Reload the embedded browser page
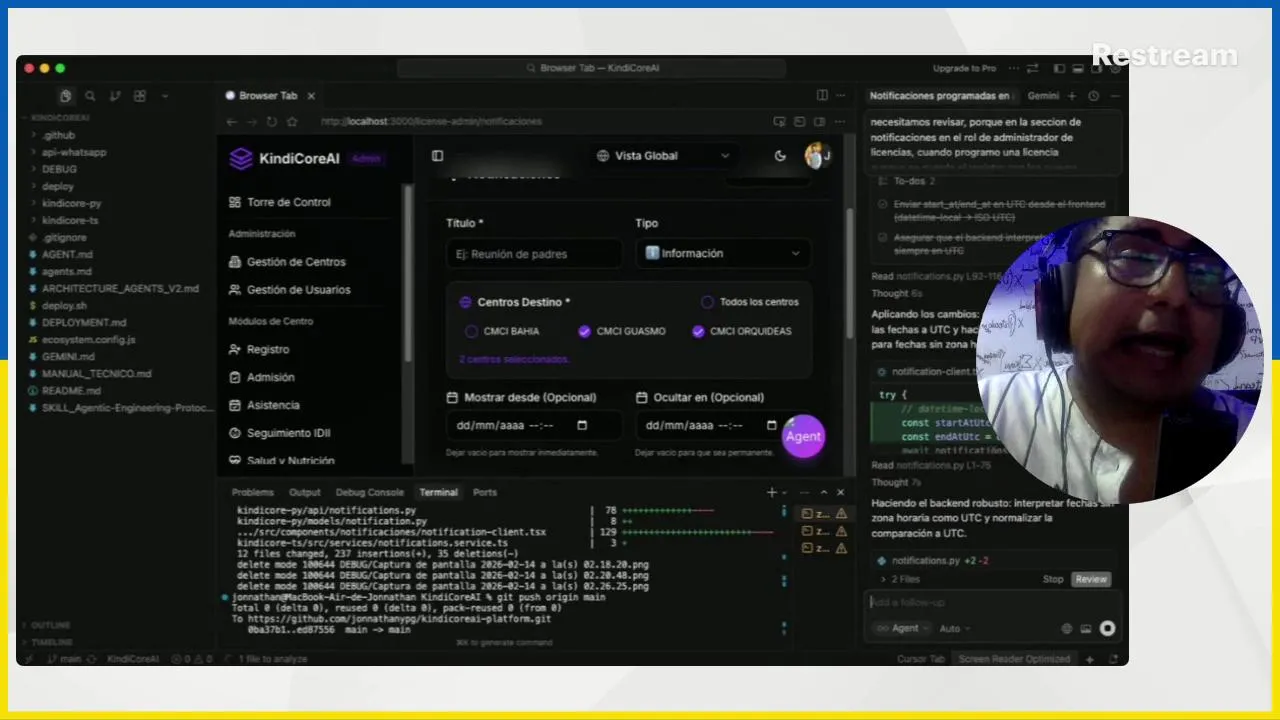Image resolution: width=1280 pixels, height=720 pixels. (x=272, y=121)
